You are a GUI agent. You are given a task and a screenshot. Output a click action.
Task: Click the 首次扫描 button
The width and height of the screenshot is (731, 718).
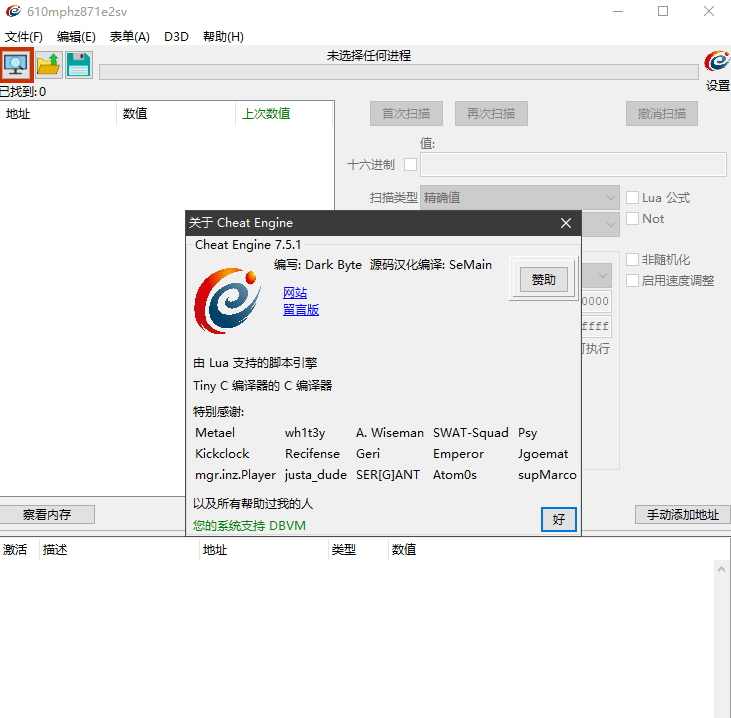pos(406,114)
